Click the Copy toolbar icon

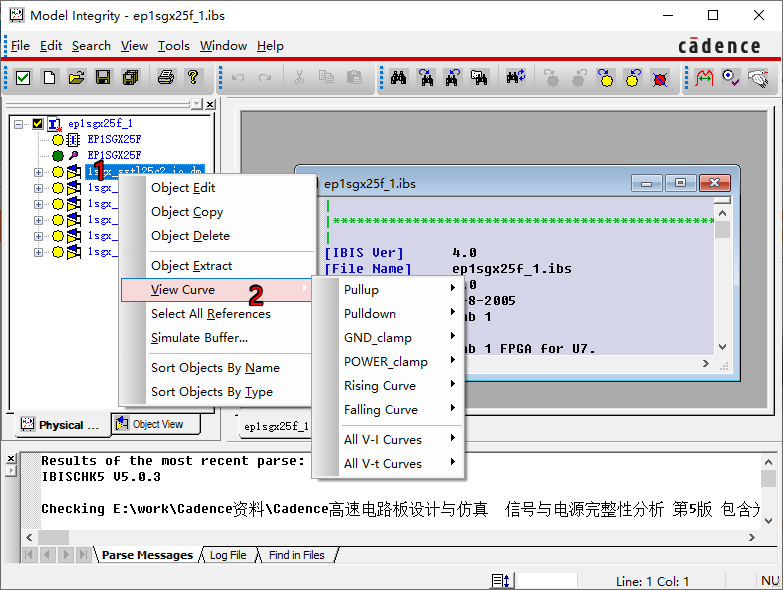tap(327, 78)
